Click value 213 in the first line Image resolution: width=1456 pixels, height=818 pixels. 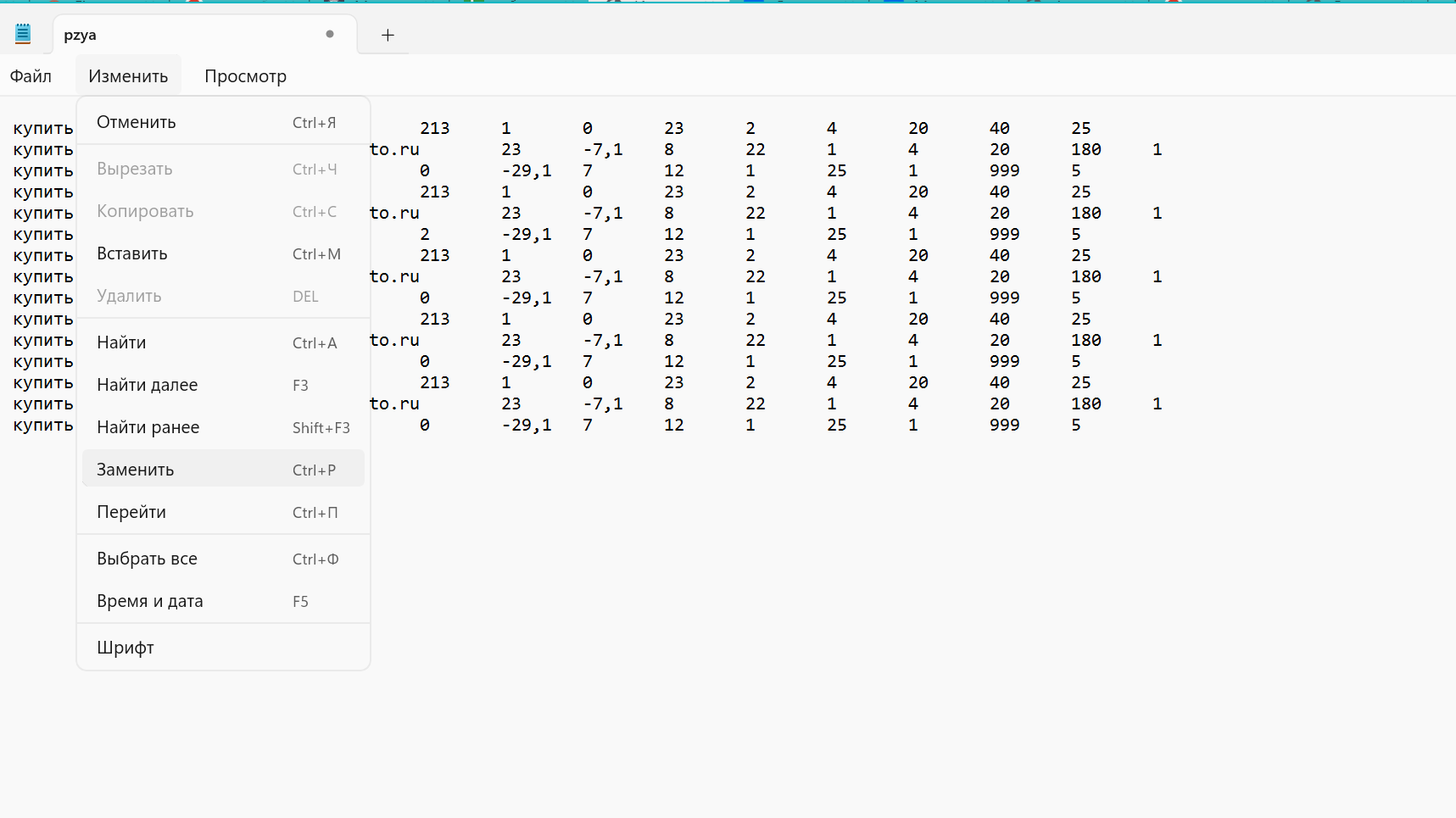[x=435, y=128]
